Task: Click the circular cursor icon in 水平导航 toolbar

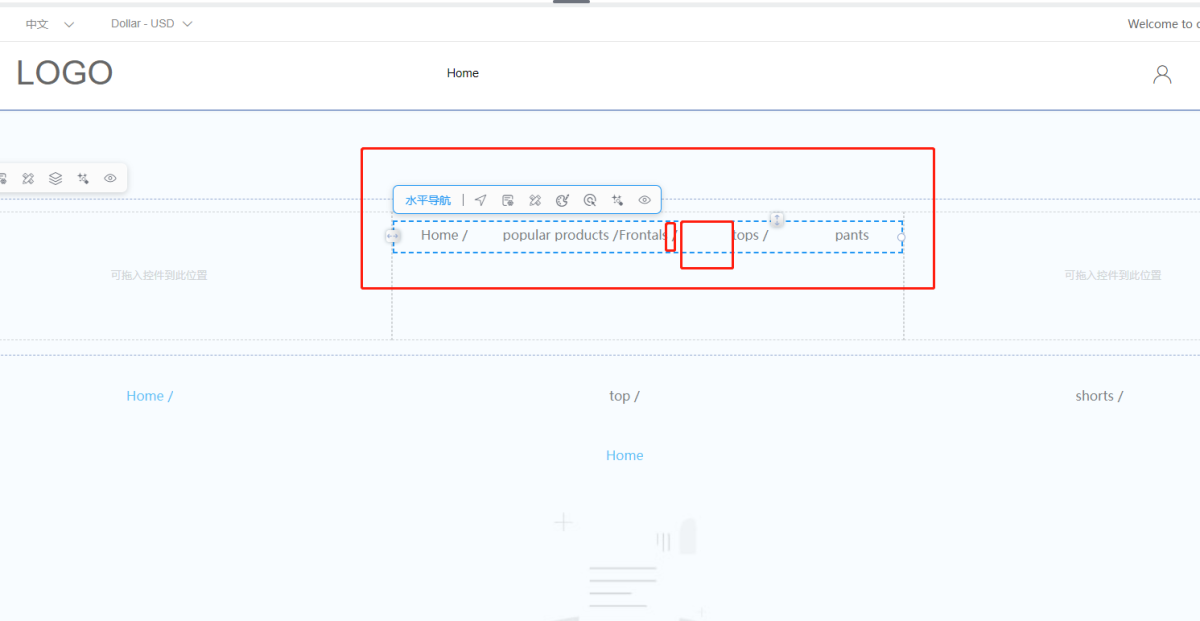Action: tap(590, 200)
